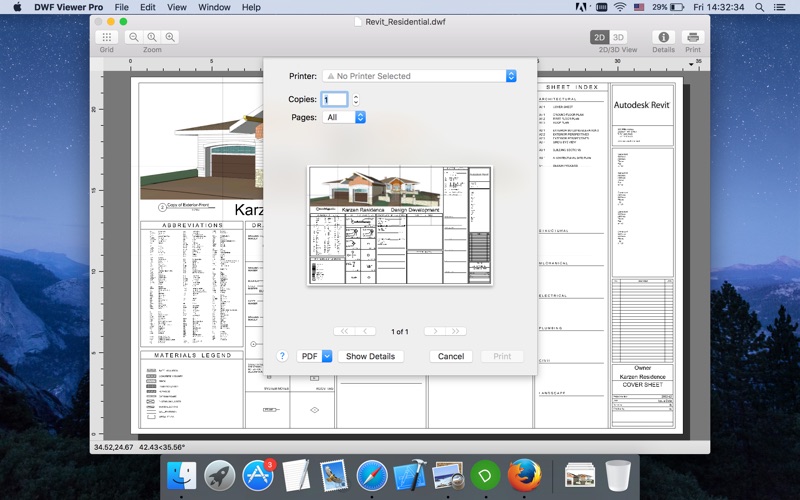Switch to 2D view mode

pos(599,37)
